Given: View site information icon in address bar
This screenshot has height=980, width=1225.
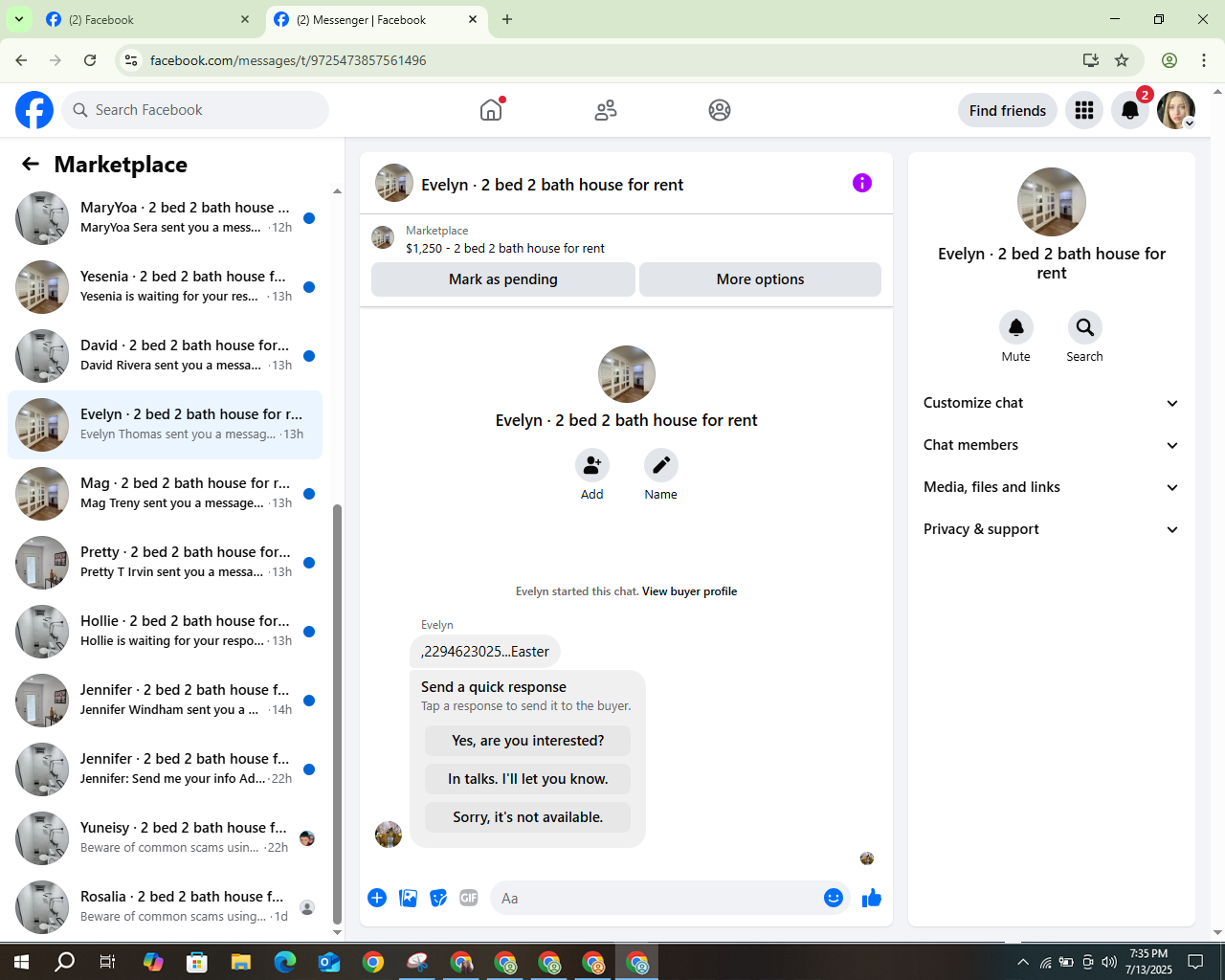Looking at the screenshot, I should coord(131,60).
